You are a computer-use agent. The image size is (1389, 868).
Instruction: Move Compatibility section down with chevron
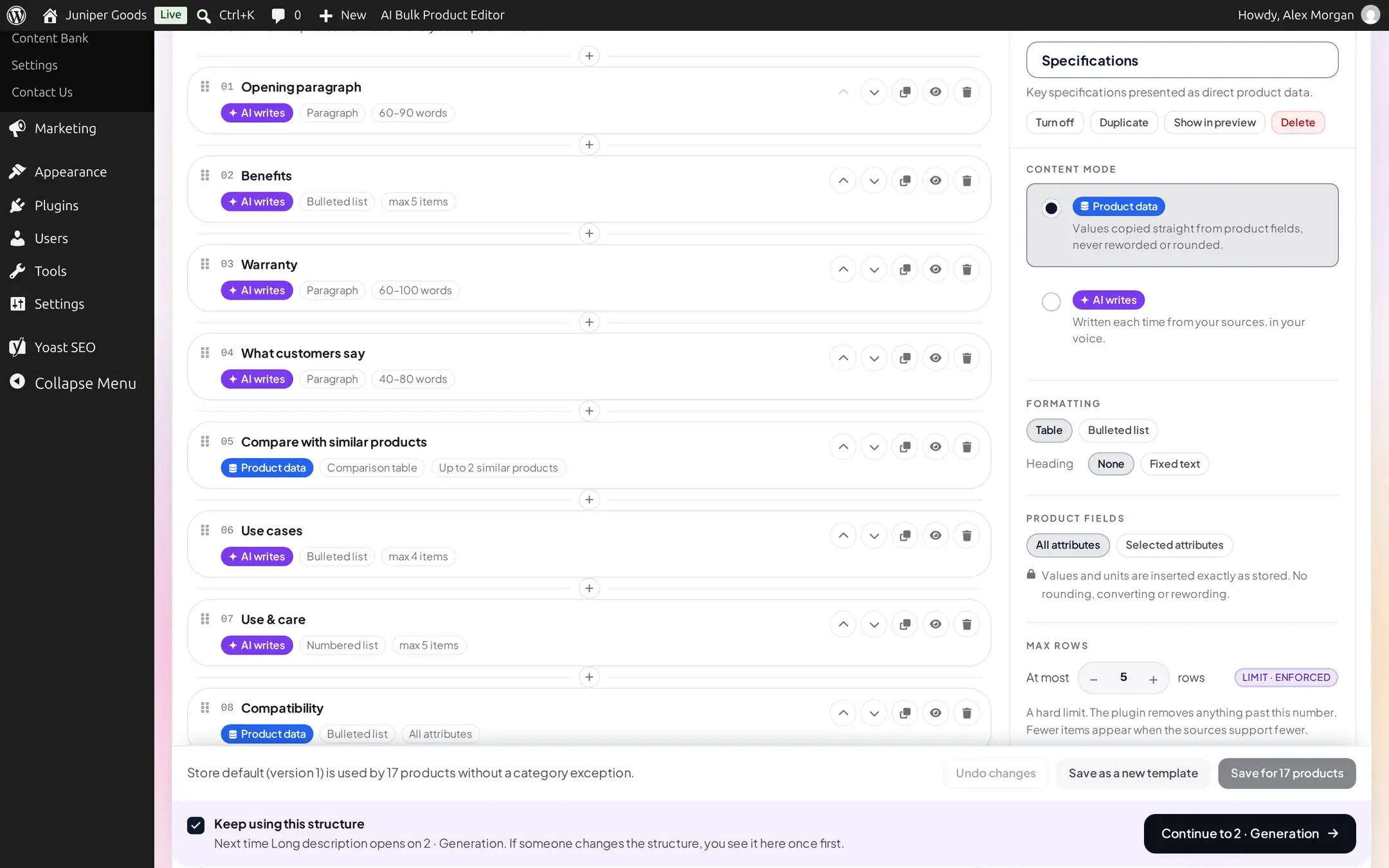(874, 713)
